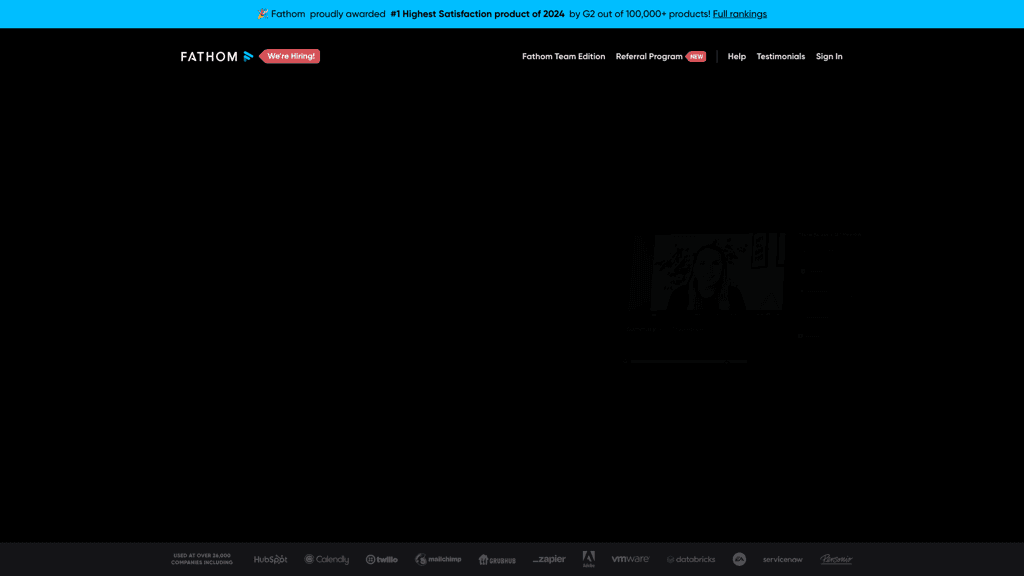Screen dimensions: 1024x576
Task: Click the Databricks logo
Action: click(x=691, y=560)
